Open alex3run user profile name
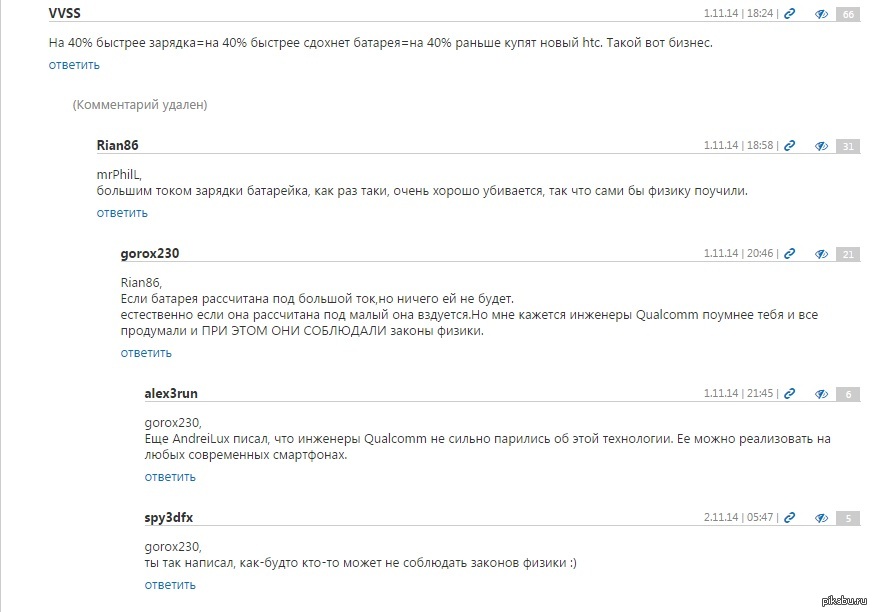Screen dimensions: 872x612 pos(171,394)
